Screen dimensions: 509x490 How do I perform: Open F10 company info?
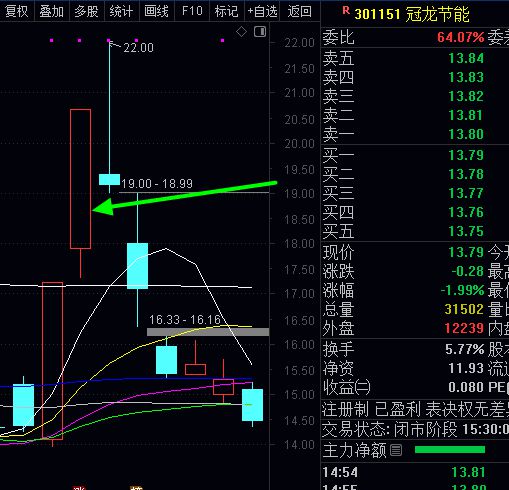pyautogui.click(x=192, y=11)
